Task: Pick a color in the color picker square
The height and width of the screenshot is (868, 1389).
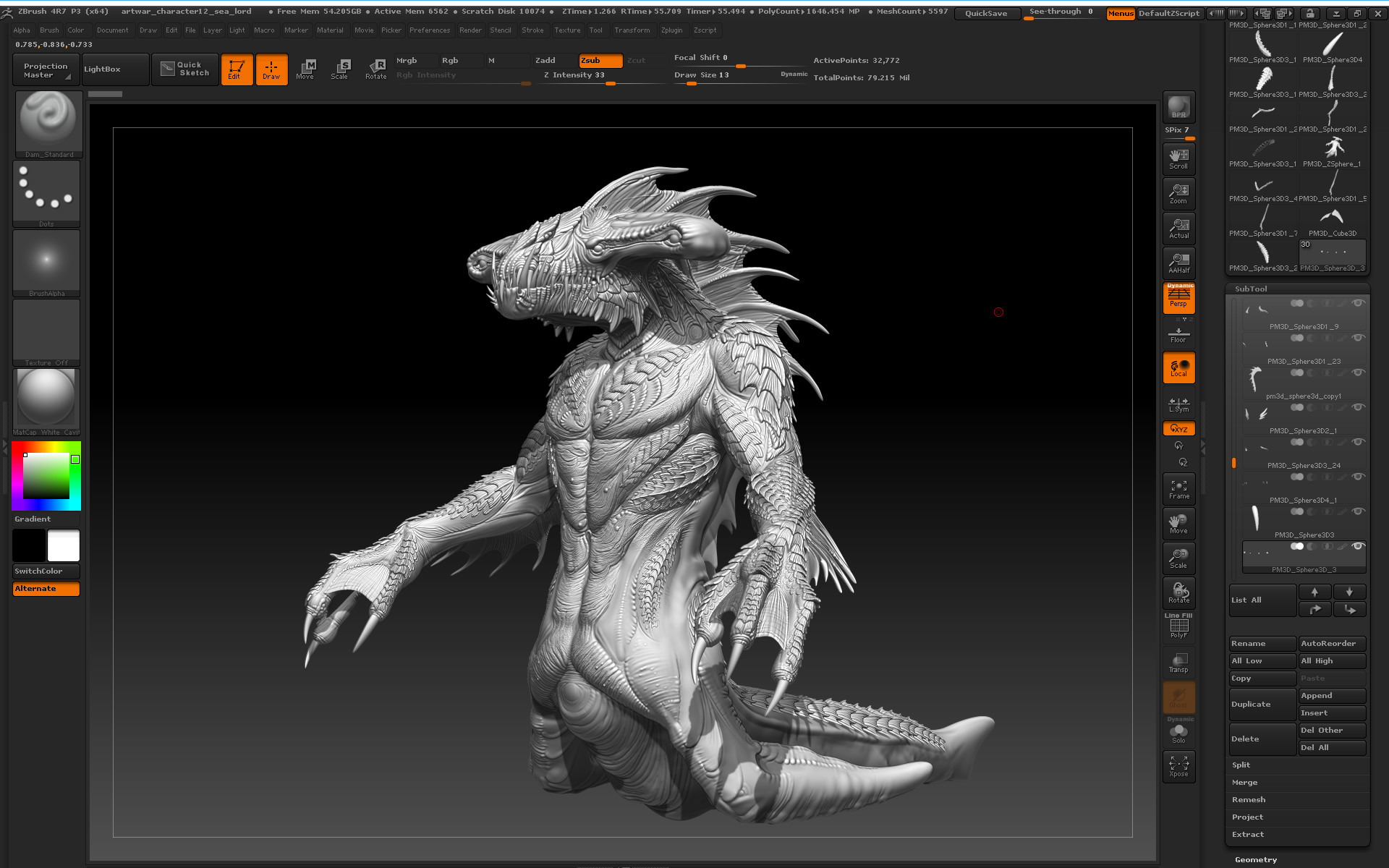Action: [46, 477]
